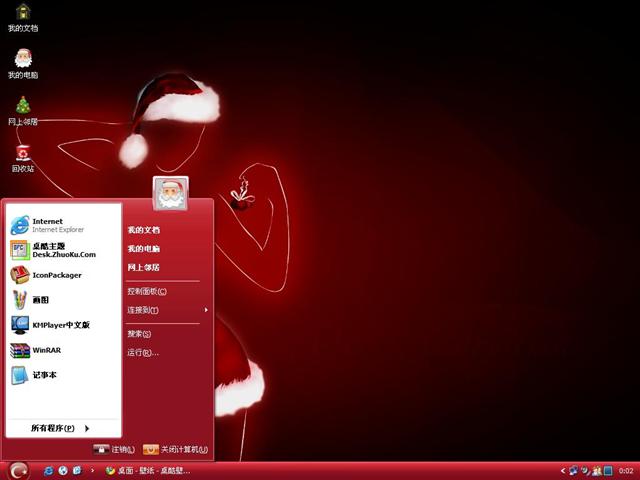Click the 注销(L) log off button
This screenshot has width=640, height=480.
coord(113,450)
